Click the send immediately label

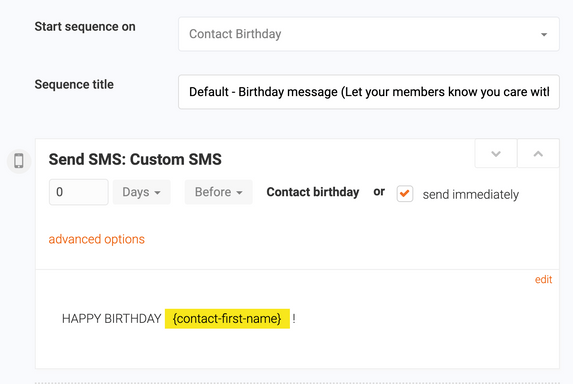[x=471, y=194]
